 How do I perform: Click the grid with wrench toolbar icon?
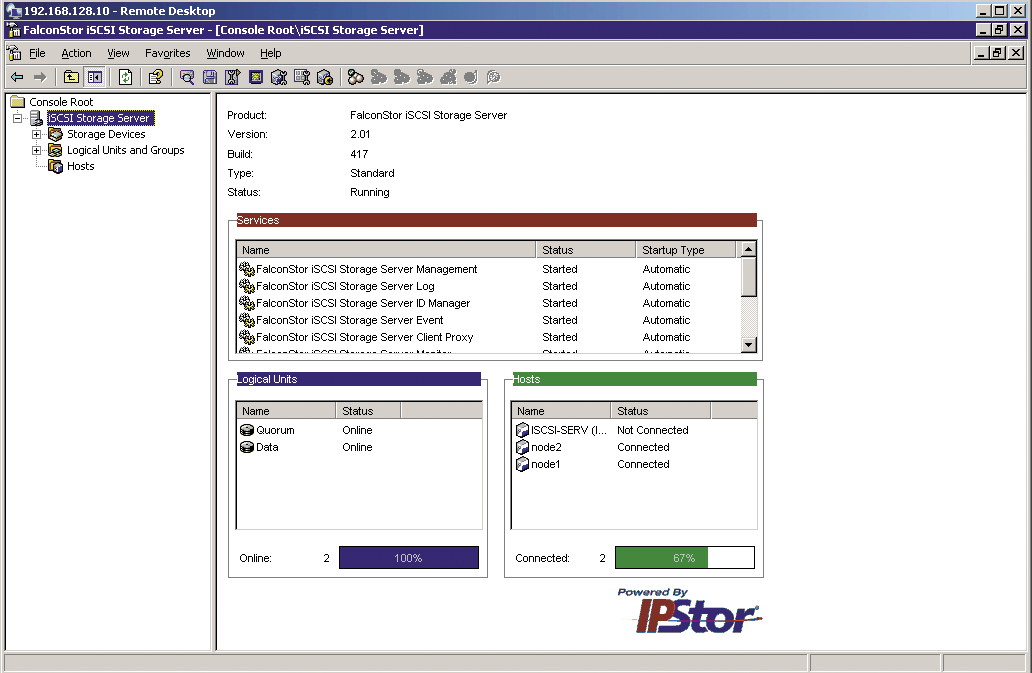pyautogui.click(x=302, y=77)
